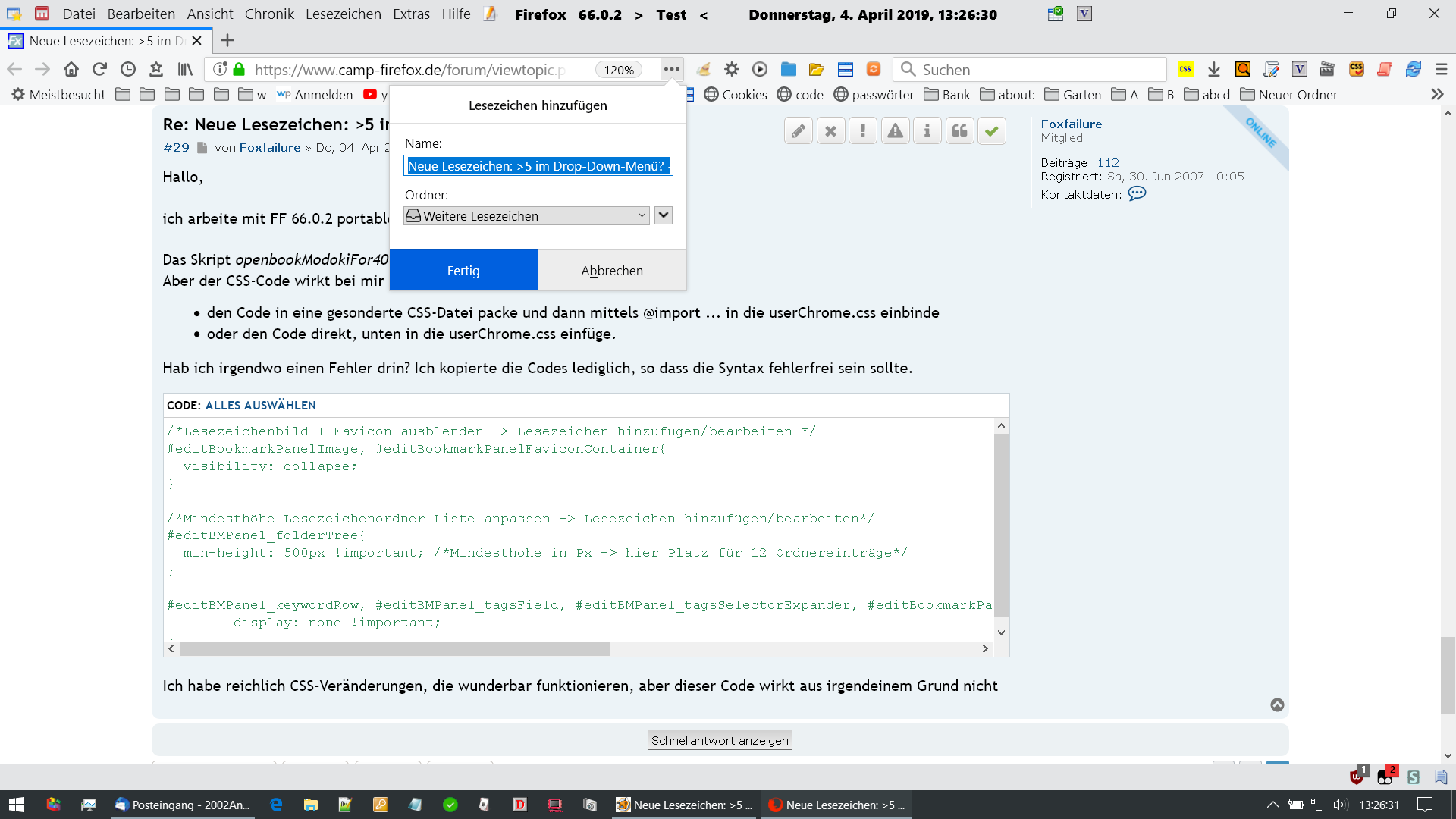Screen dimensions: 1456x819
Task: Click the green checkmark post icon
Action: 991,131
